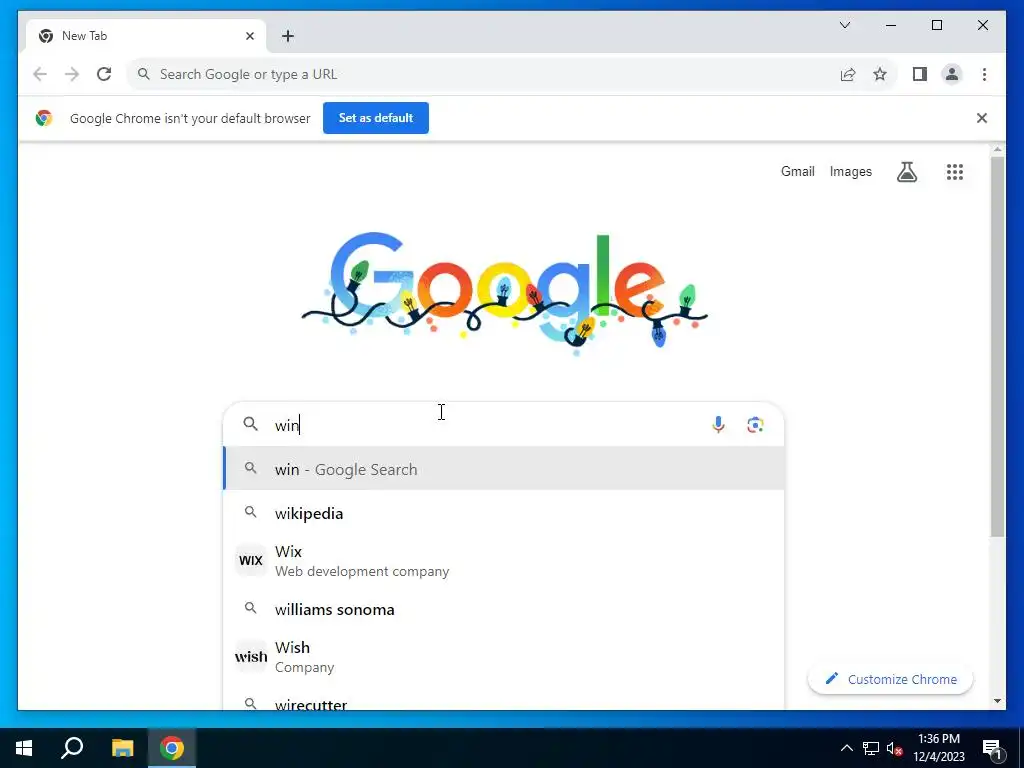The image size is (1024, 768).
Task: Select the 'wirecutter' suggestion
Action: pos(504,703)
